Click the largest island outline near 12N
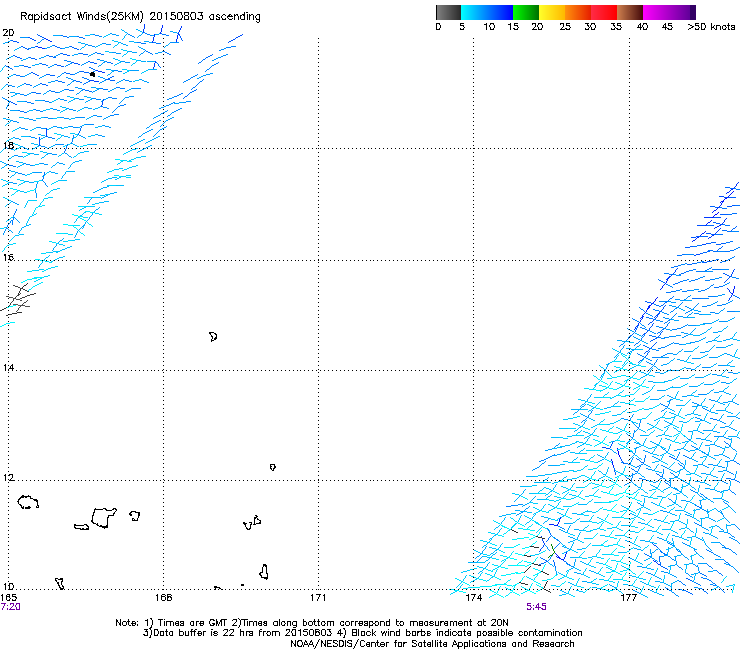This screenshot has width=740, height=650. (x=103, y=518)
